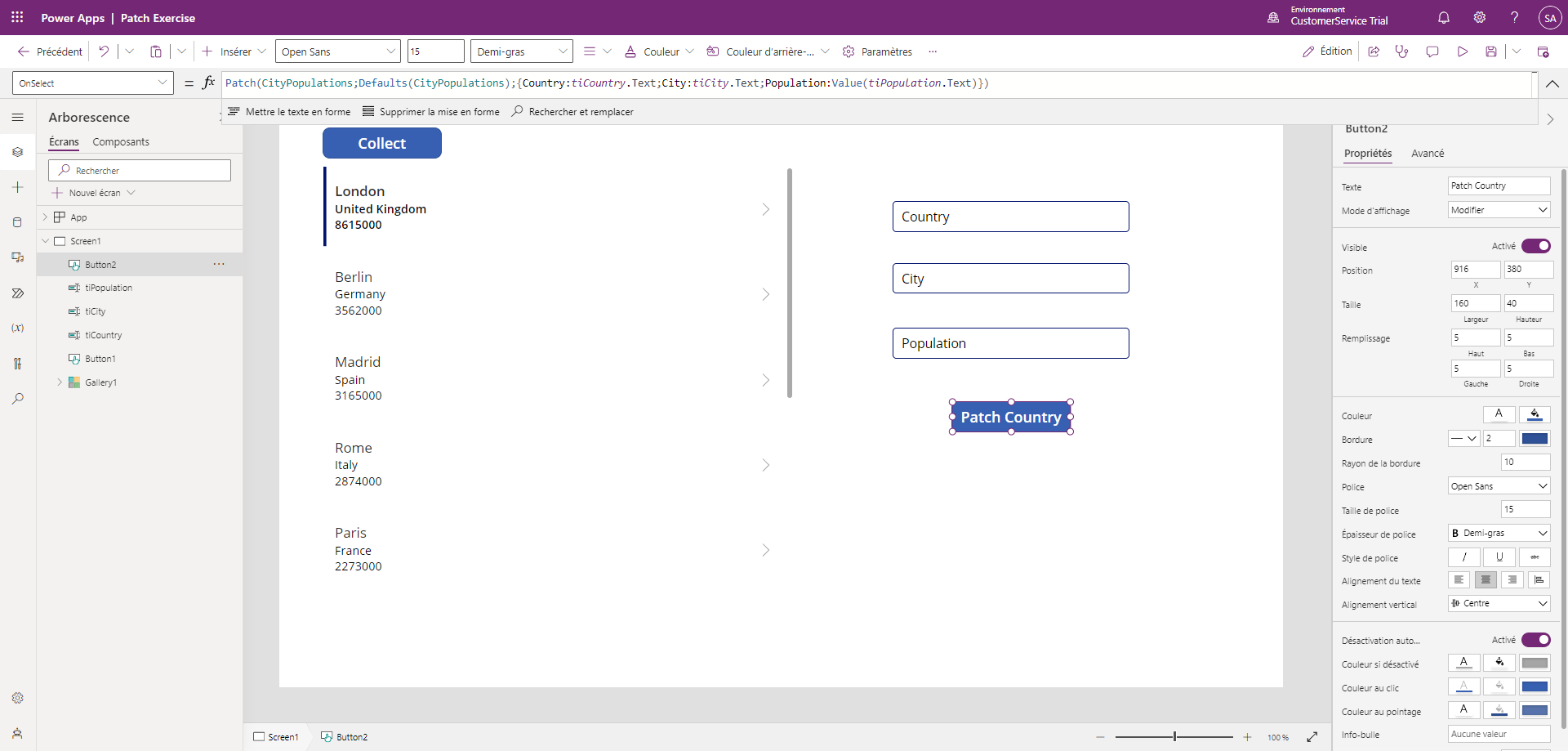The image size is (1568, 751).
Task: Click the publish icon
Action: [x=1543, y=51]
